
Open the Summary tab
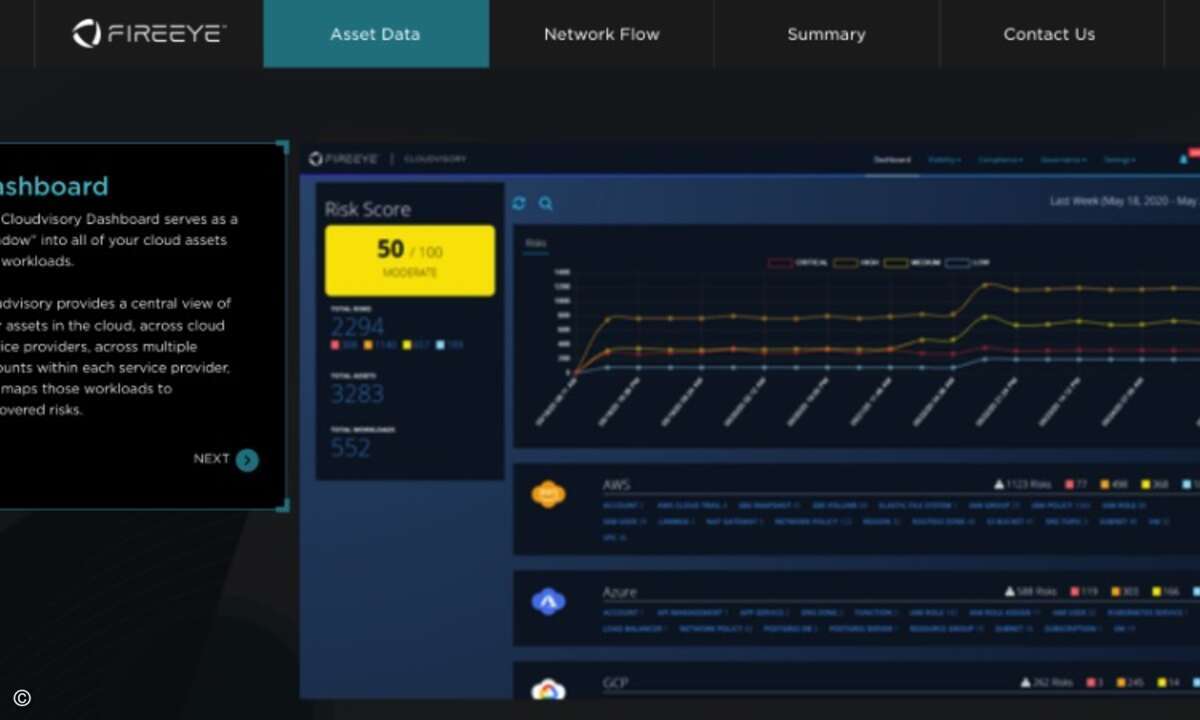tap(826, 34)
